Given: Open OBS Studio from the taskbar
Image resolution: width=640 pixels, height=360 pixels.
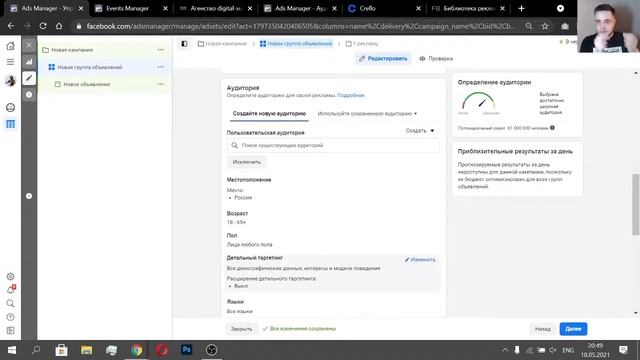Looking at the screenshot, I should (211, 350).
